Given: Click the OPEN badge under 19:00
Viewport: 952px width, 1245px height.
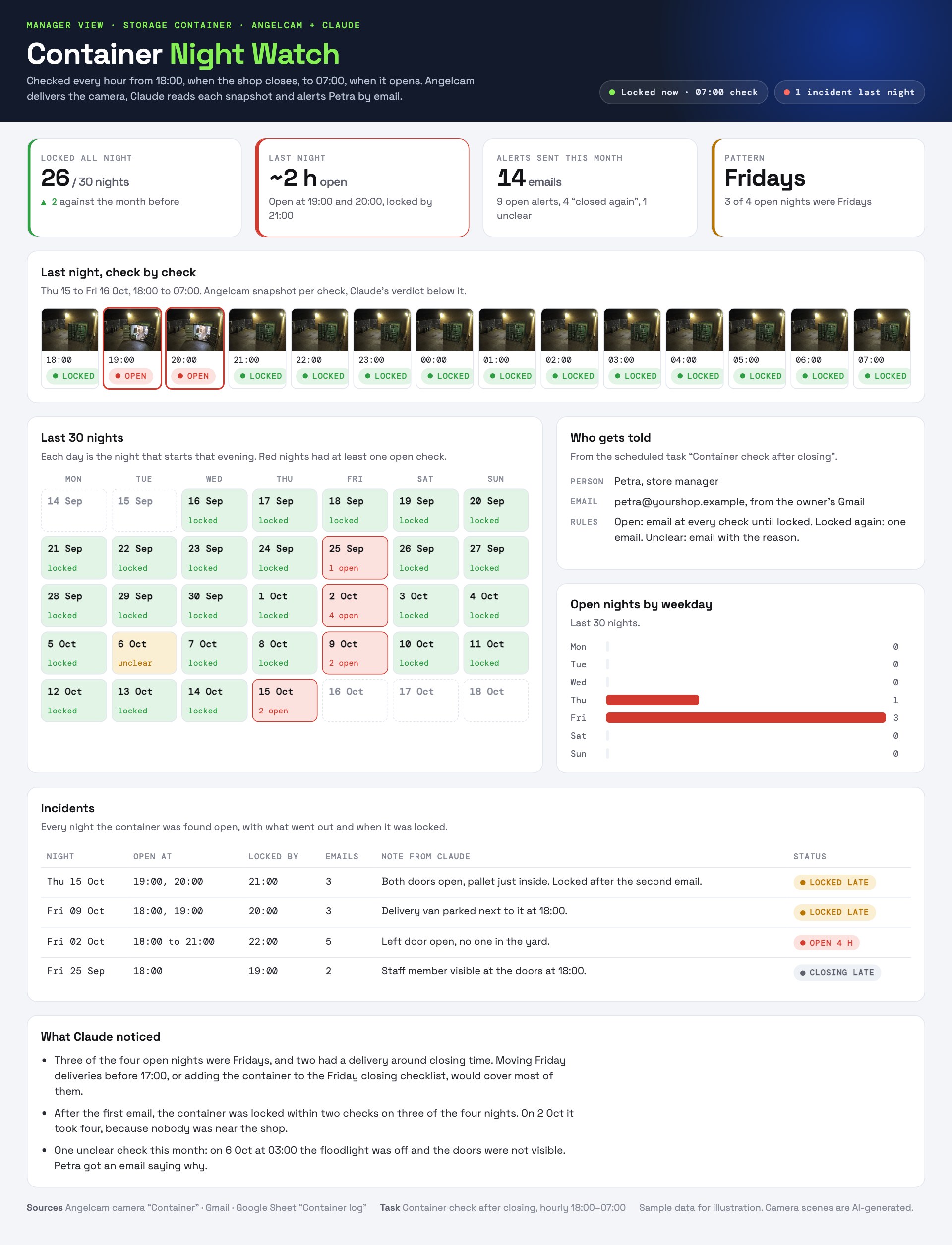Looking at the screenshot, I should pos(131,376).
